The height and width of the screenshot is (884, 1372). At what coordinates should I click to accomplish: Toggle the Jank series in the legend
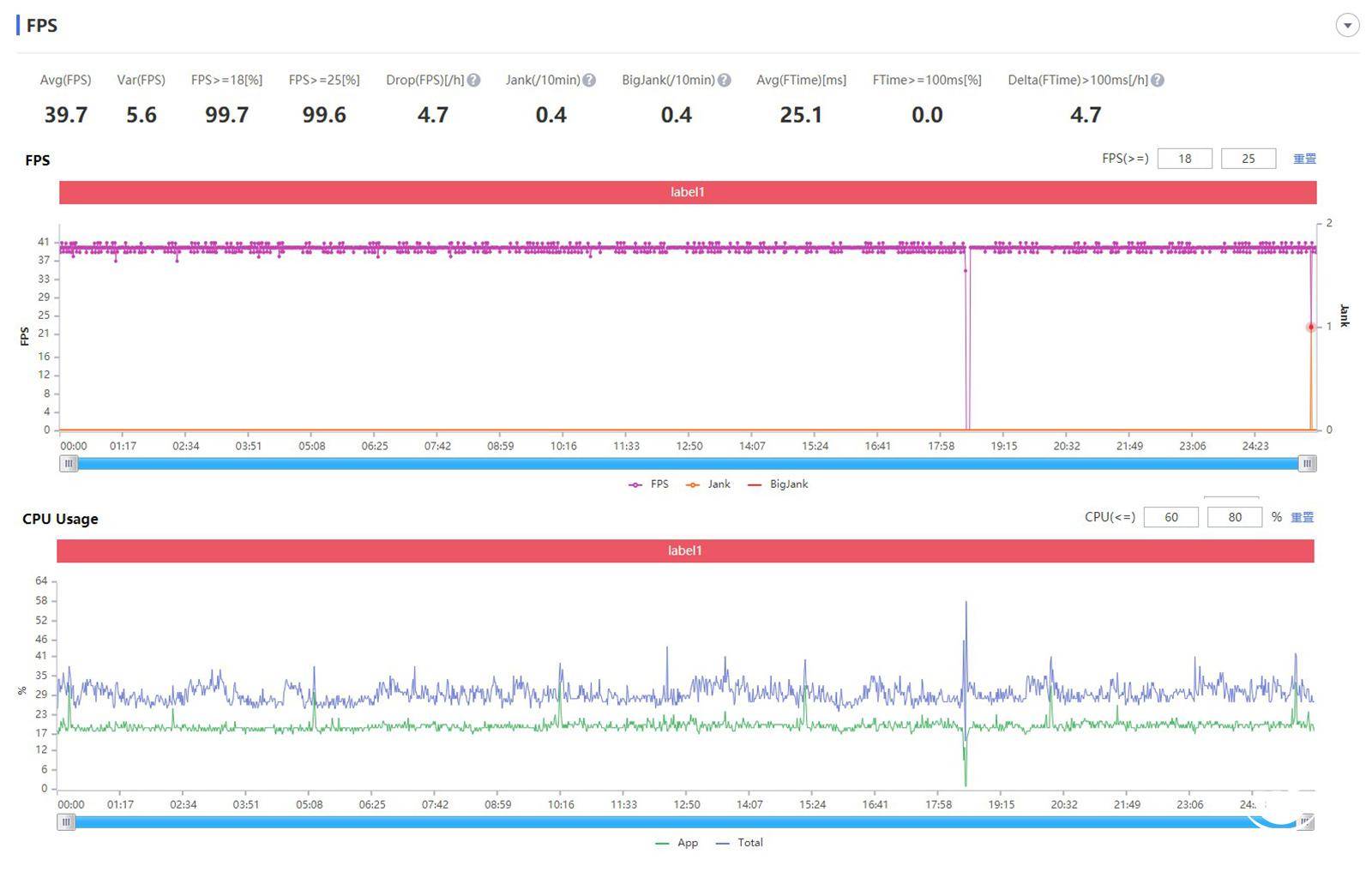click(708, 484)
